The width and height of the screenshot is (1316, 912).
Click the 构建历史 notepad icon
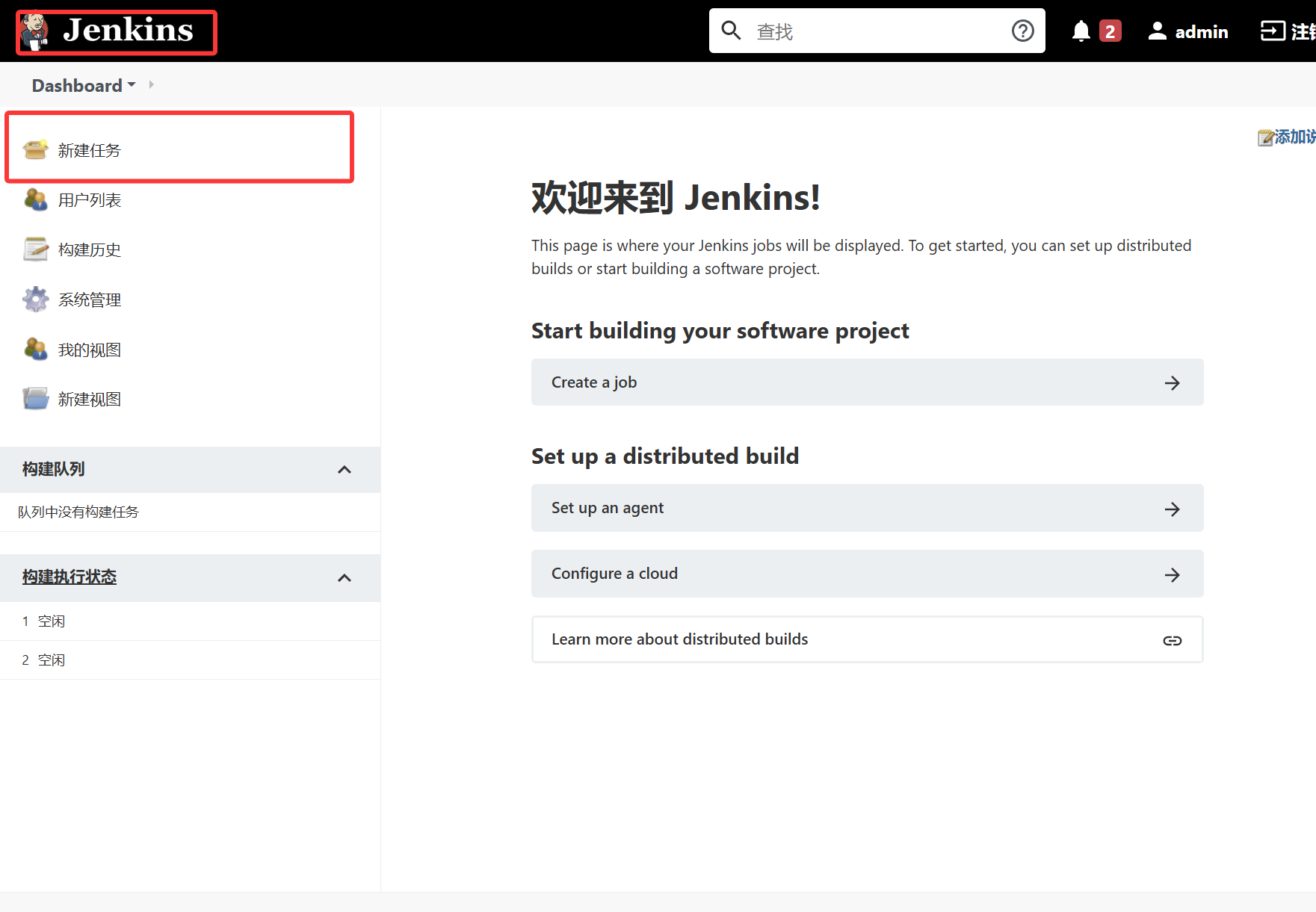pyautogui.click(x=35, y=249)
